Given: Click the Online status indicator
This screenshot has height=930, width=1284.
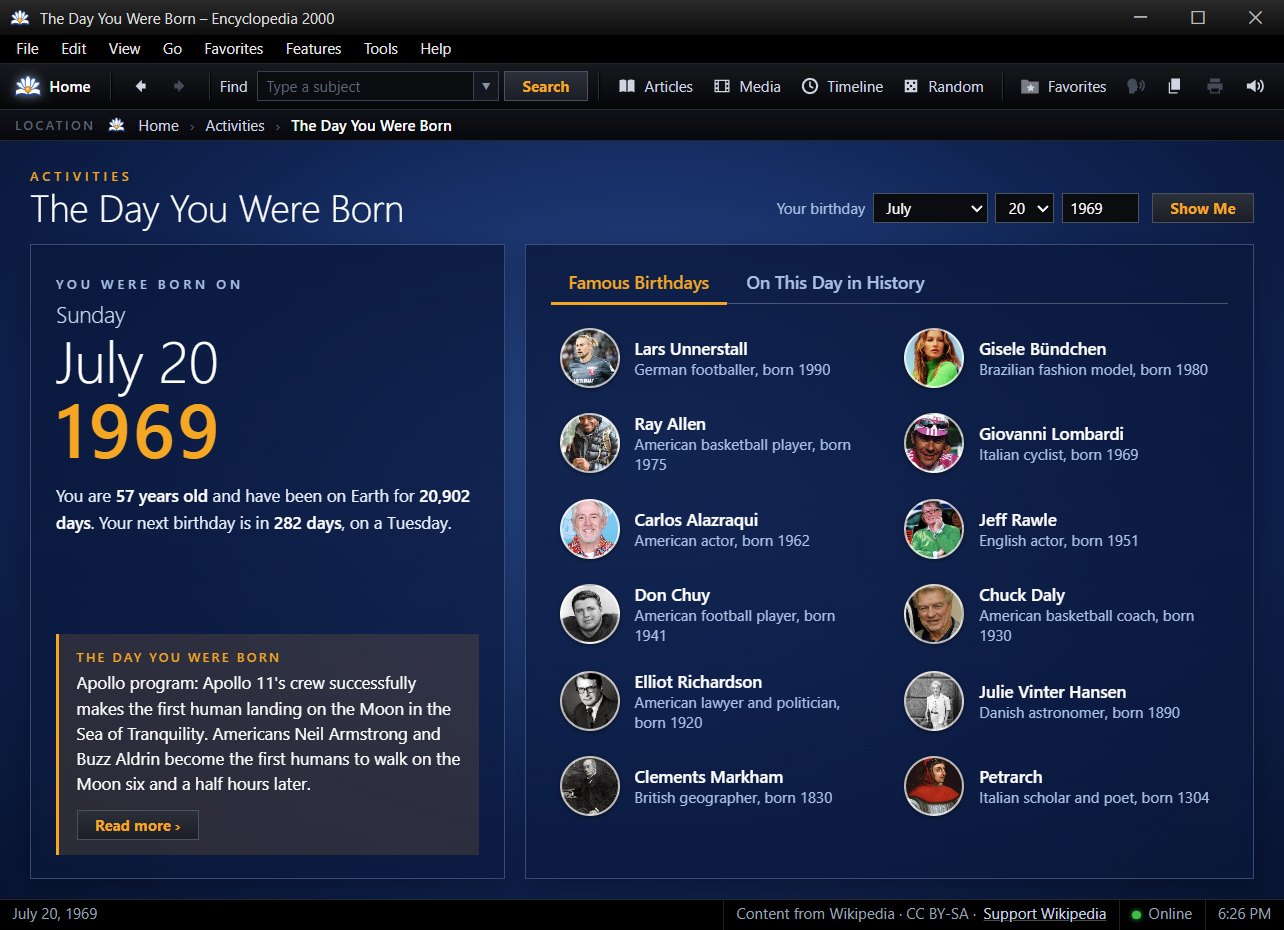Looking at the screenshot, I should click(1162, 914).
